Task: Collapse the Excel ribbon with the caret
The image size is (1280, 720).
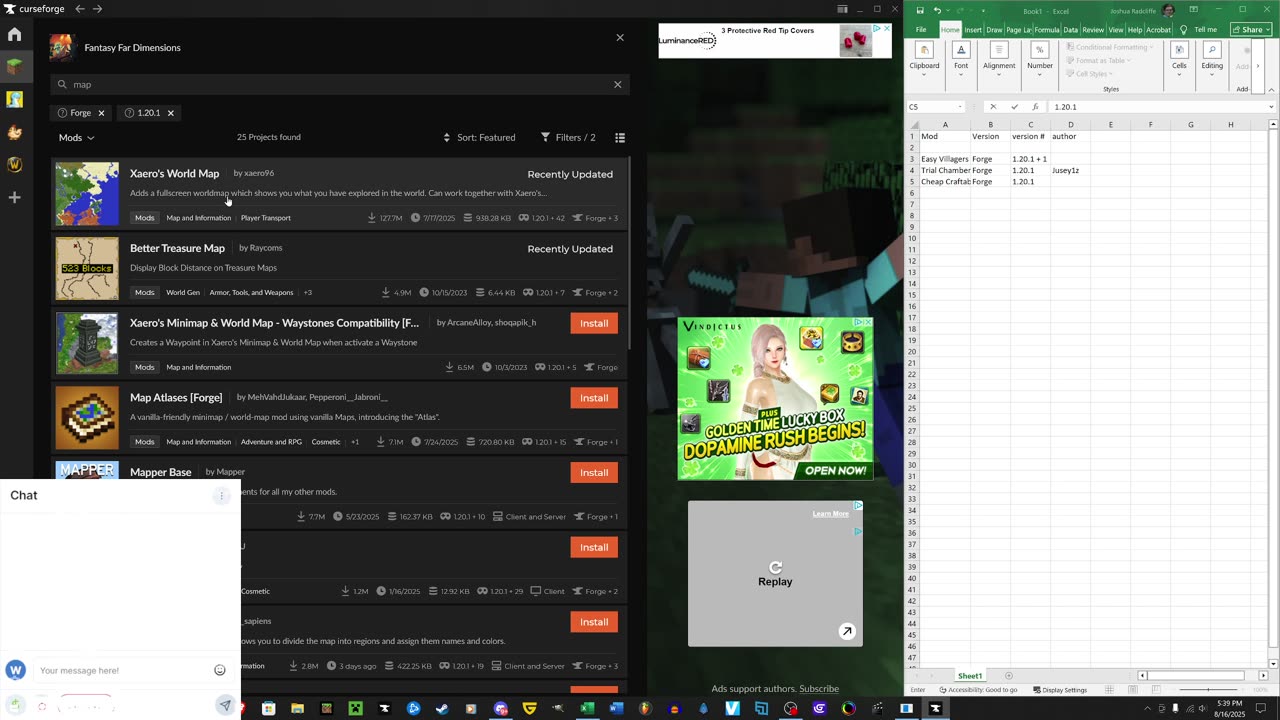Action: coord(1272,90)
